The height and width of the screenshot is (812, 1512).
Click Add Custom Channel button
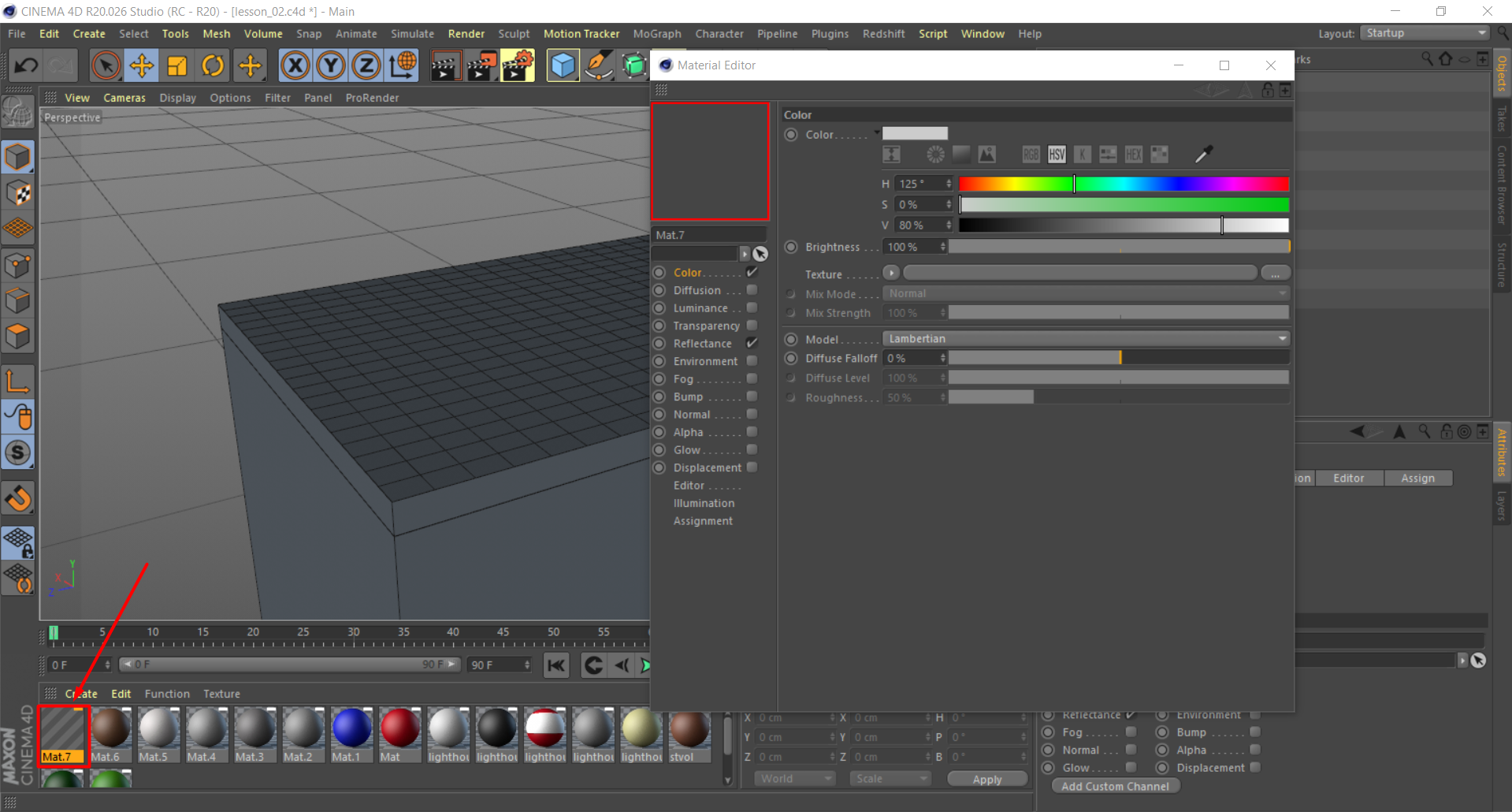(1115, 786)
